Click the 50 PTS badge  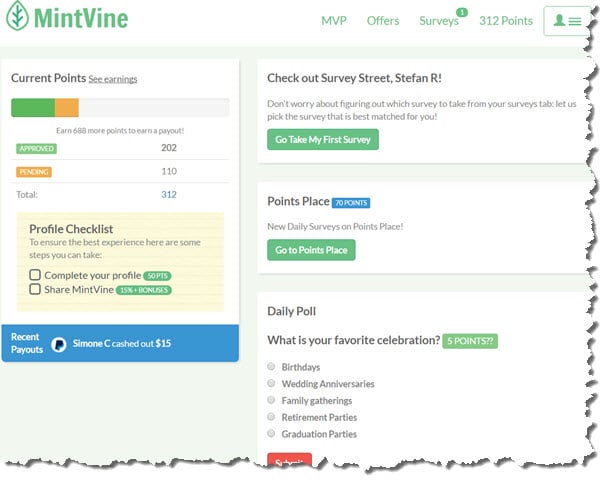coord(157,276)
